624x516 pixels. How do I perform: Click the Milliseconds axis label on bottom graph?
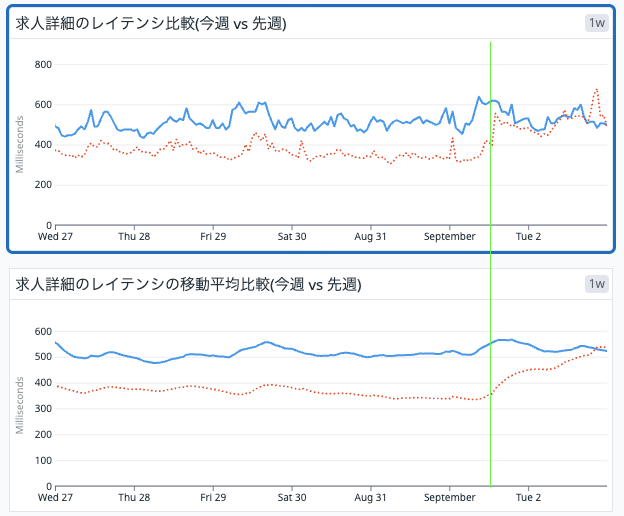pos(20,405)
